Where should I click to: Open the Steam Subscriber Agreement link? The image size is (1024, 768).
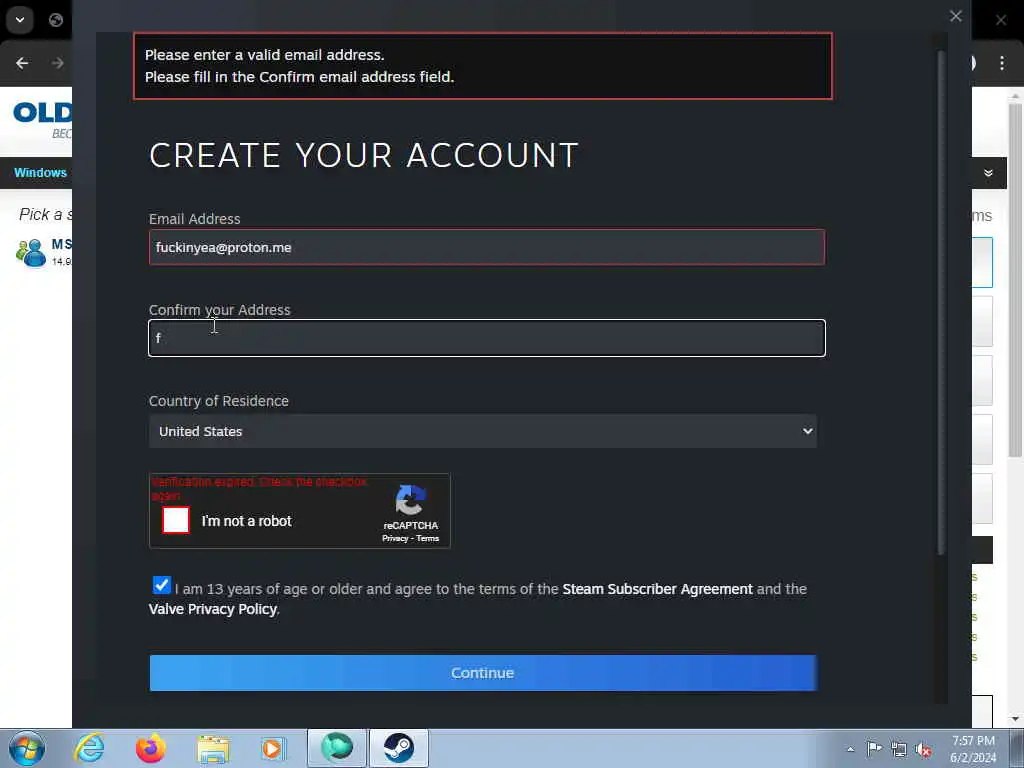pos(657,589)
